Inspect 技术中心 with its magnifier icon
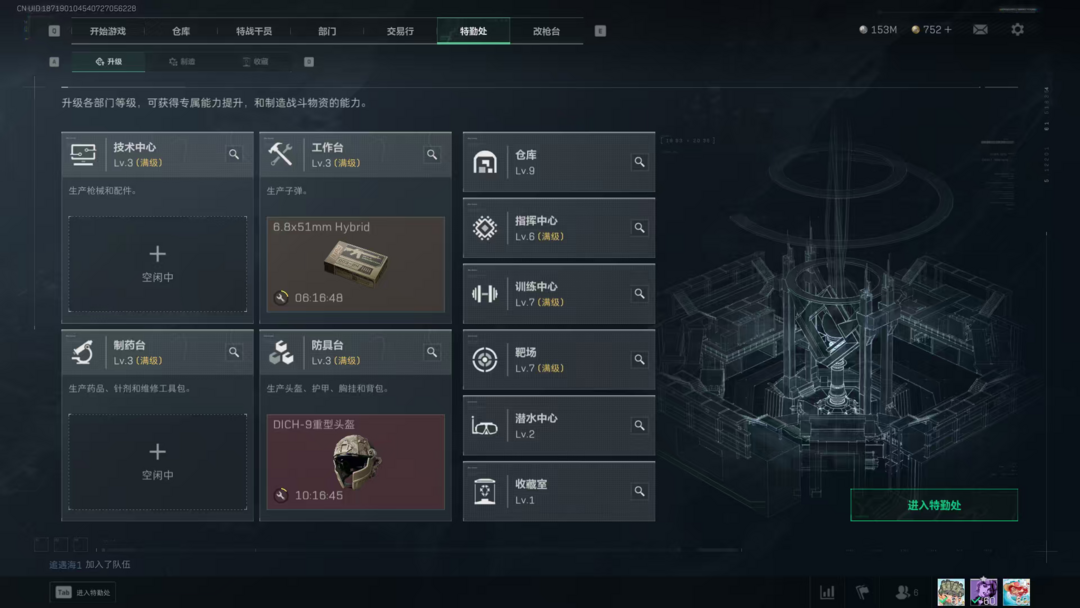Image resolution: width=1080 pixels, height=608 pixels. 234,154
